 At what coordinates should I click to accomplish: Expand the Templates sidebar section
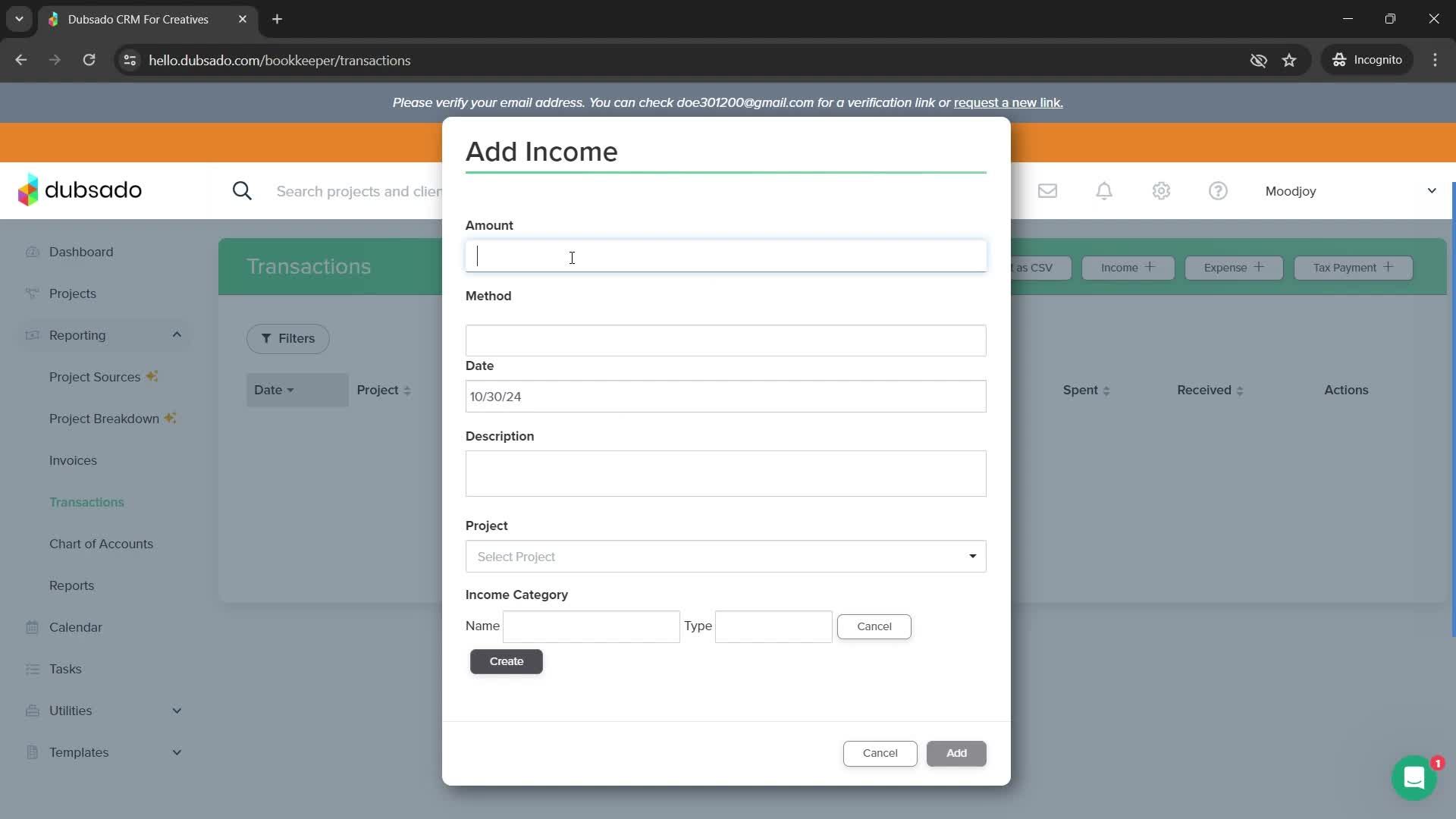(177, 752)
